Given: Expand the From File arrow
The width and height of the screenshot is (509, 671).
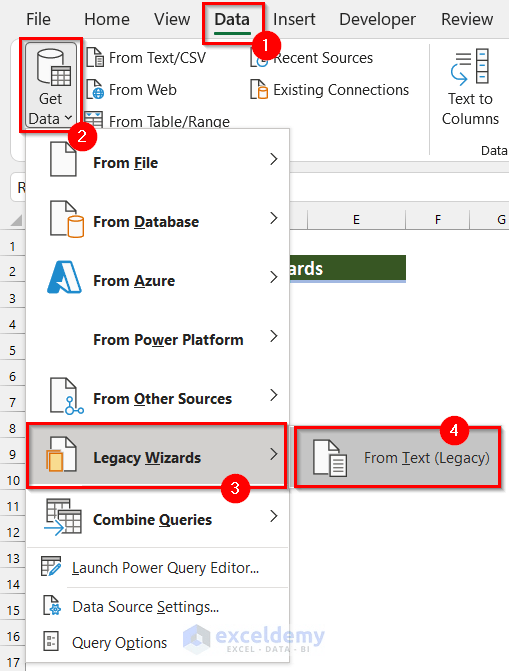Looking at the screenshot, I should (274, 159).
